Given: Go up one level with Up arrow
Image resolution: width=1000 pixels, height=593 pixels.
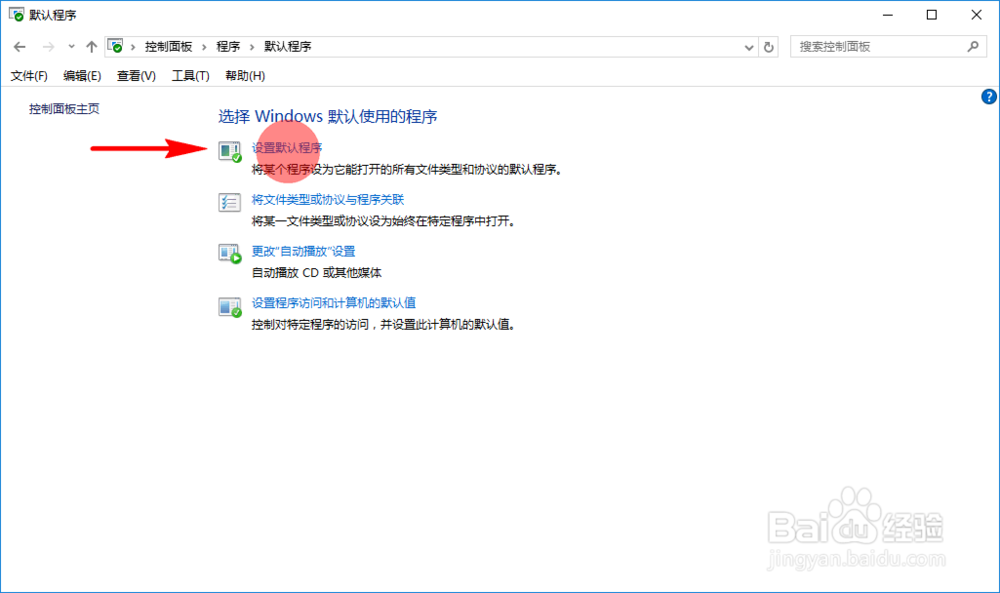Looking at the screenshot, I should pos(91,47).
